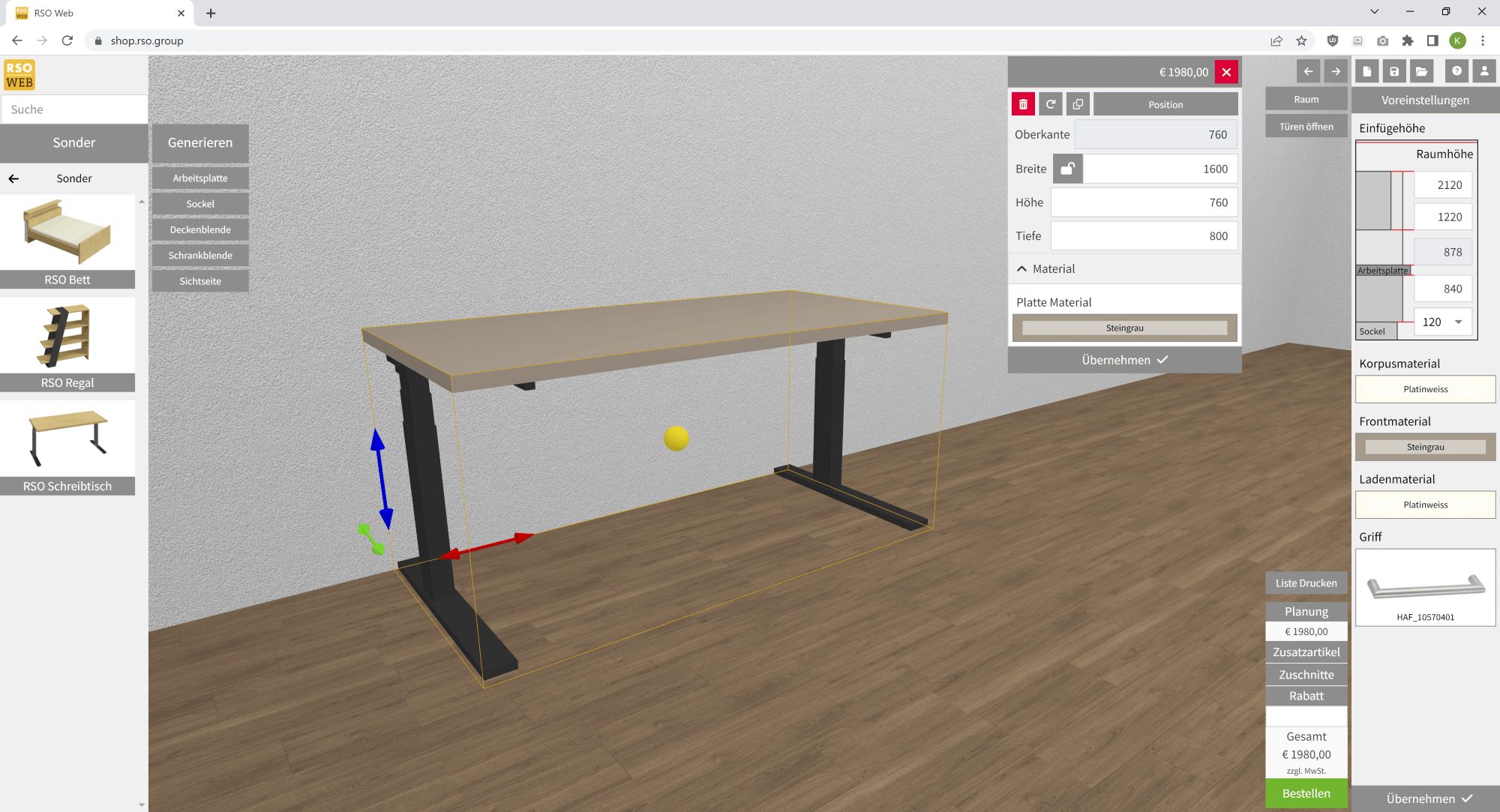
Task: Click the undo back-arrow icon in toolbar
Action: click(1308, 71)
